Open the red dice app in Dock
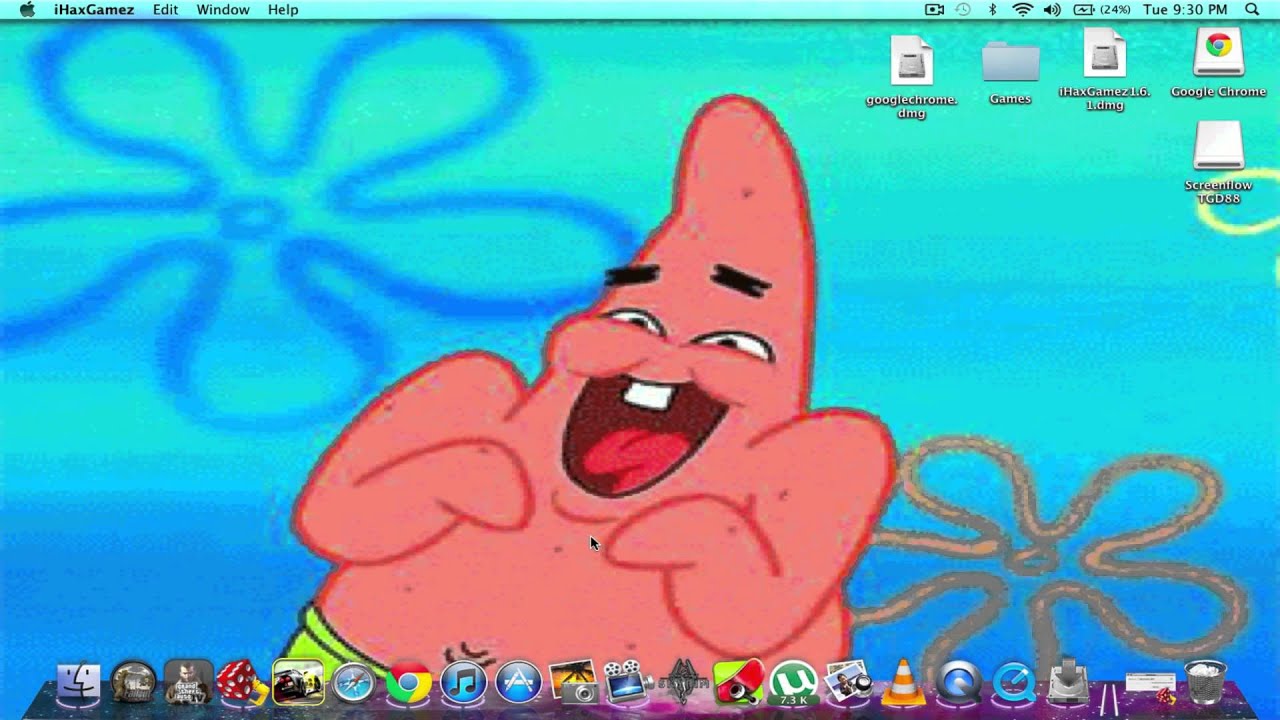 (242, 683)
